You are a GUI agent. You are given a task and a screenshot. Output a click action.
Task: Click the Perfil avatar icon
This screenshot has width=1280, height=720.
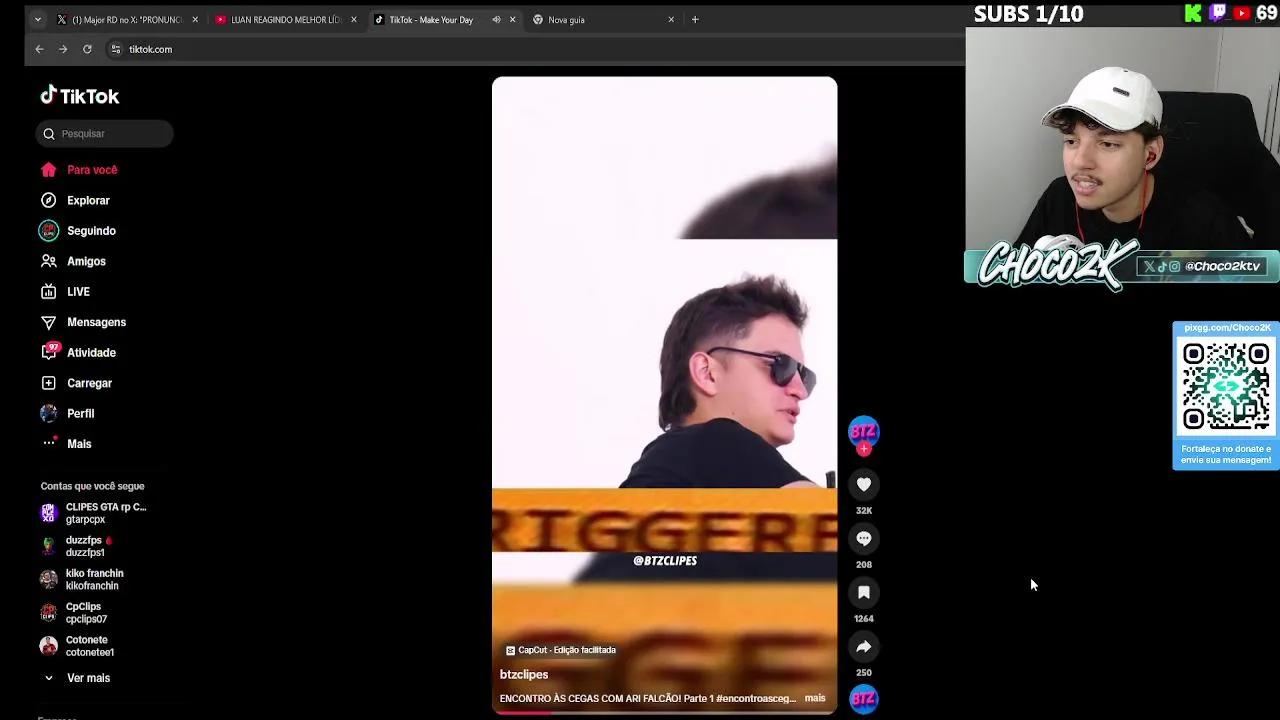48,413
